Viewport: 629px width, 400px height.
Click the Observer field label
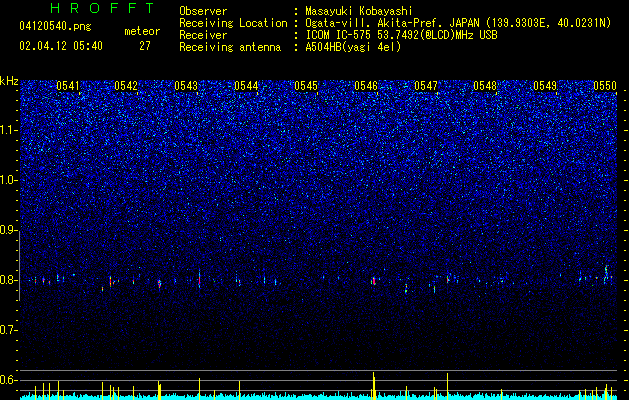click(x=203, y=11)
